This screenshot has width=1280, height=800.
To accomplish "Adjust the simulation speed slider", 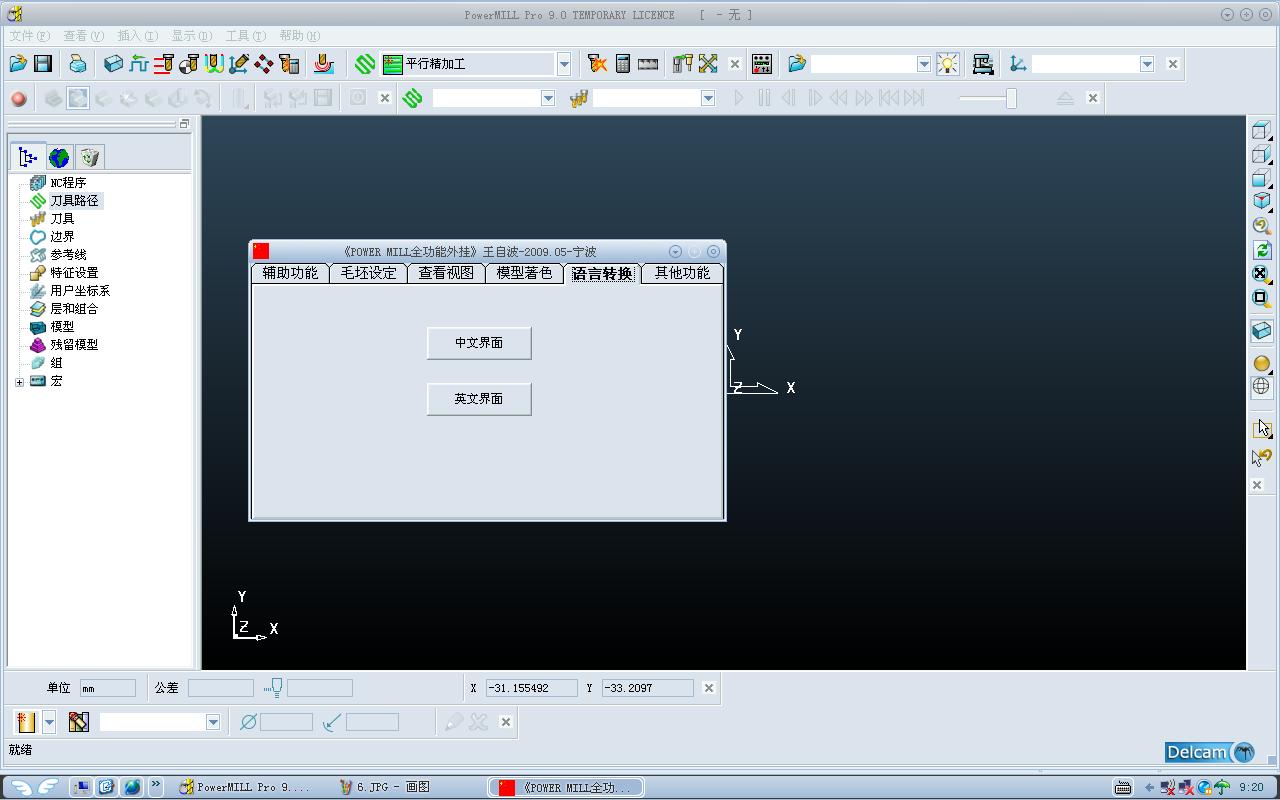I will pyautogui.click(x=1011, y=98).
